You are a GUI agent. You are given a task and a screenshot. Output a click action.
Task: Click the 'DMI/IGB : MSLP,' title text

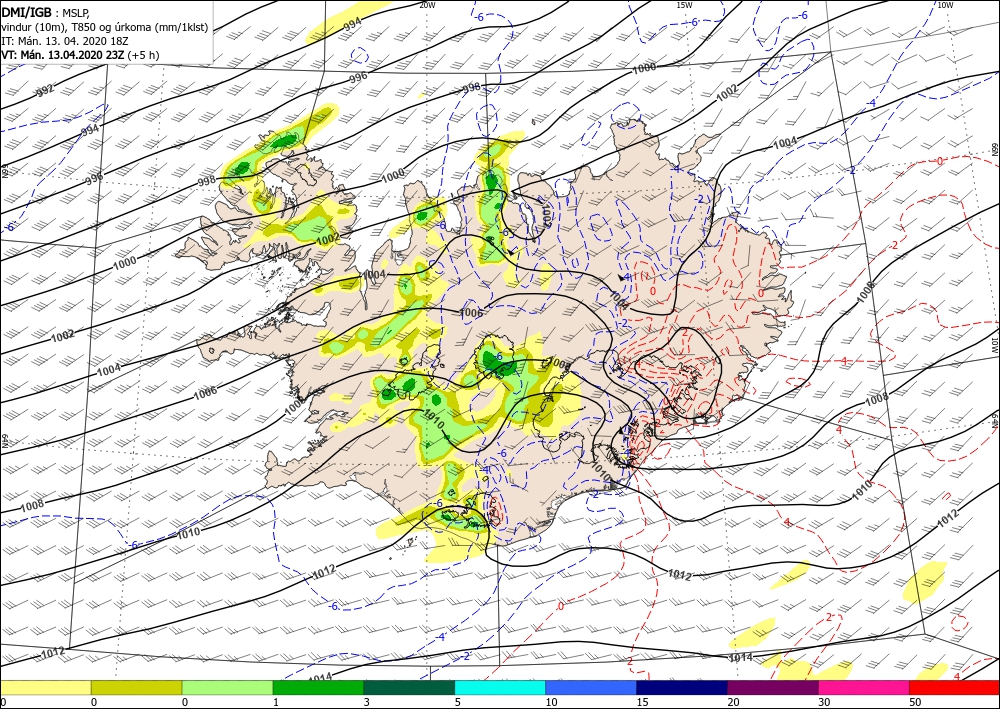point(46,13)
